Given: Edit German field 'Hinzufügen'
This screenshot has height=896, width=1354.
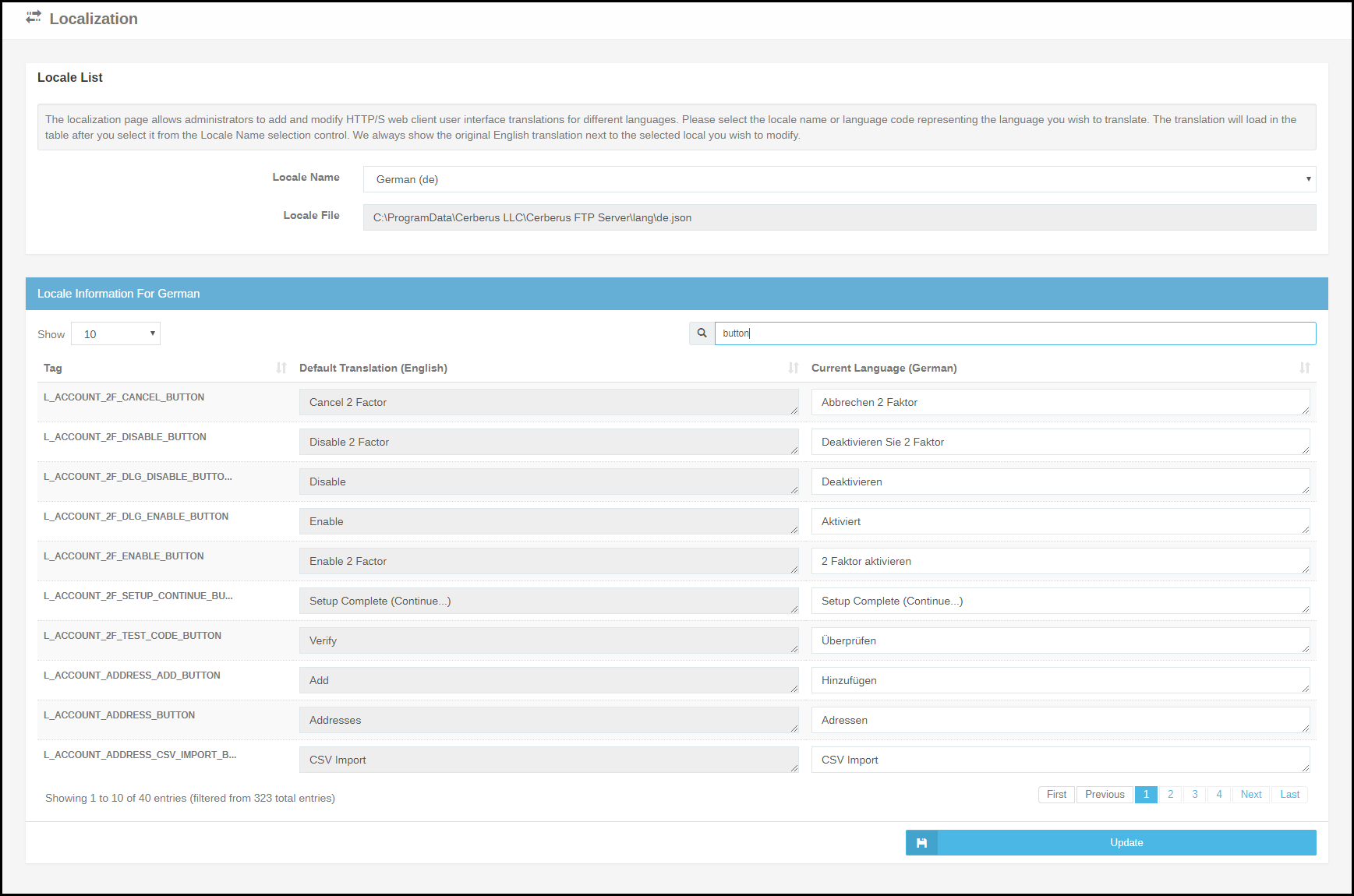Looking at the screenshot, I should (1060, 680).
